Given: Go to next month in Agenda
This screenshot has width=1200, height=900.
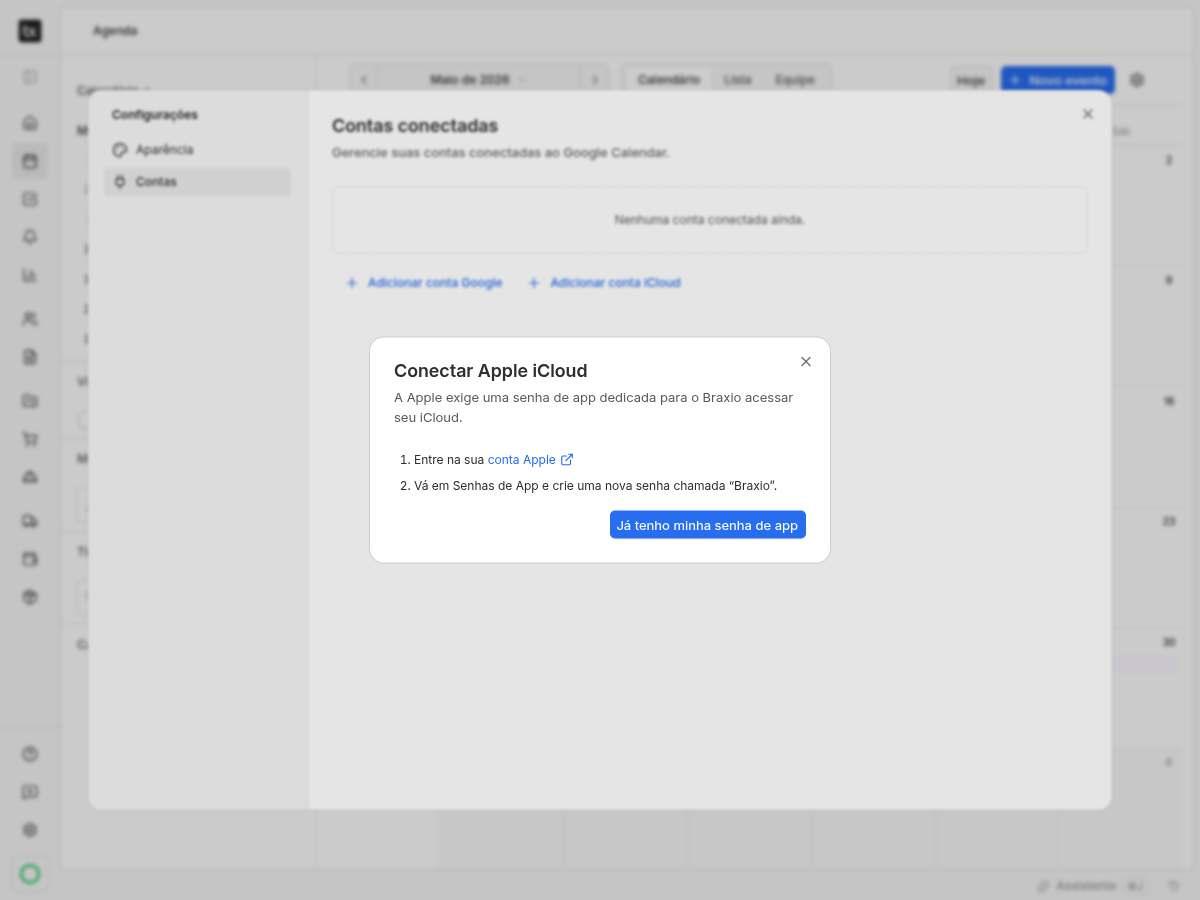Looking at the screenshot, I should (595, 80).
